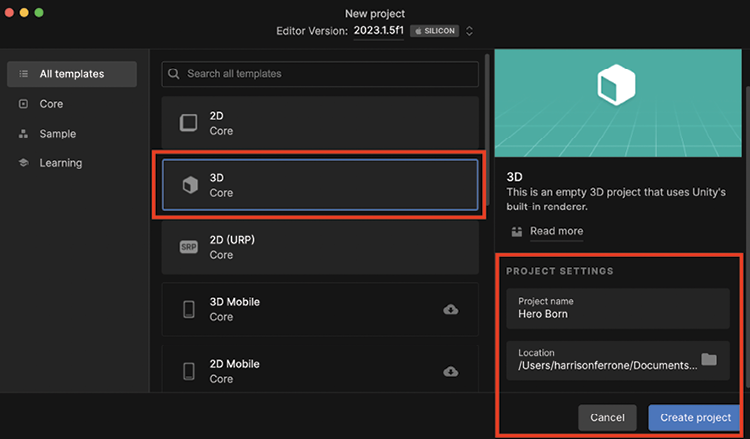Download the 2D Mobile template
The width and height of the screenshot is (750, 439).
(x=451, y=371)
